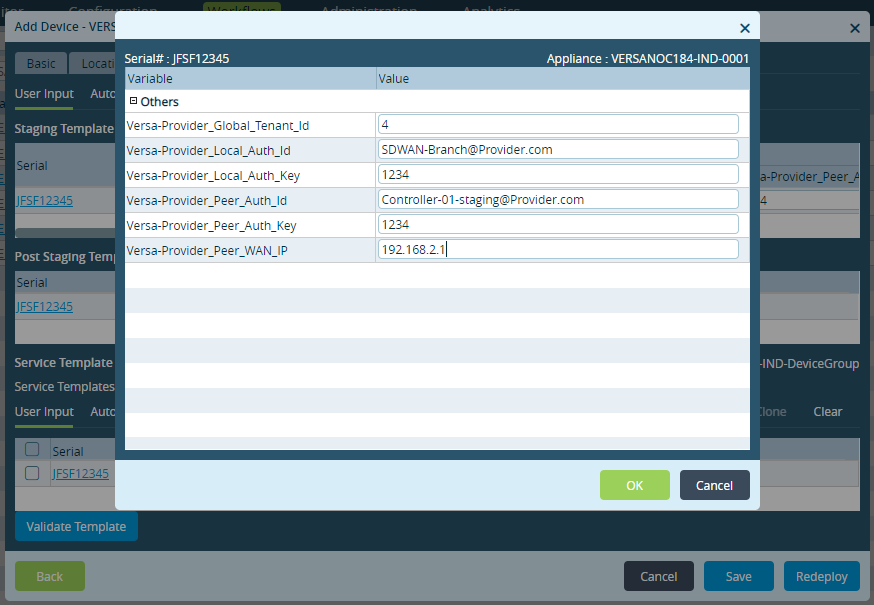Click the Versa-Provider_Local_Auth_Id variable label

click(x=208, y=151)
